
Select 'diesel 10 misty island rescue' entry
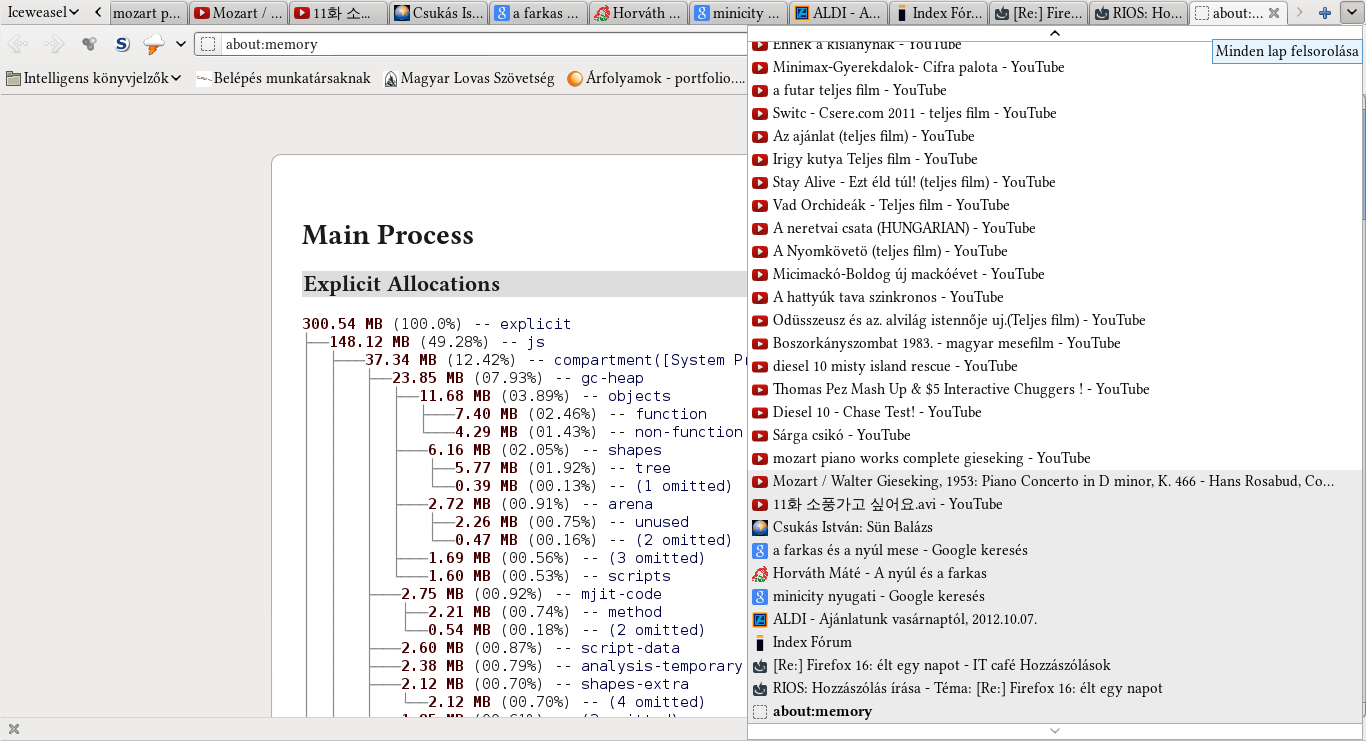click(1054, 366)
